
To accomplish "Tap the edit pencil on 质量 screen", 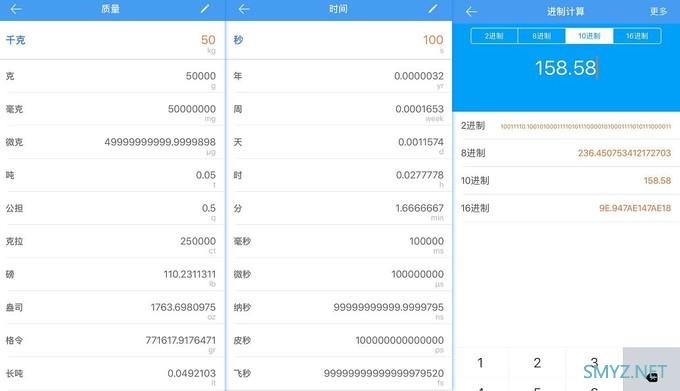I will 205,9.
